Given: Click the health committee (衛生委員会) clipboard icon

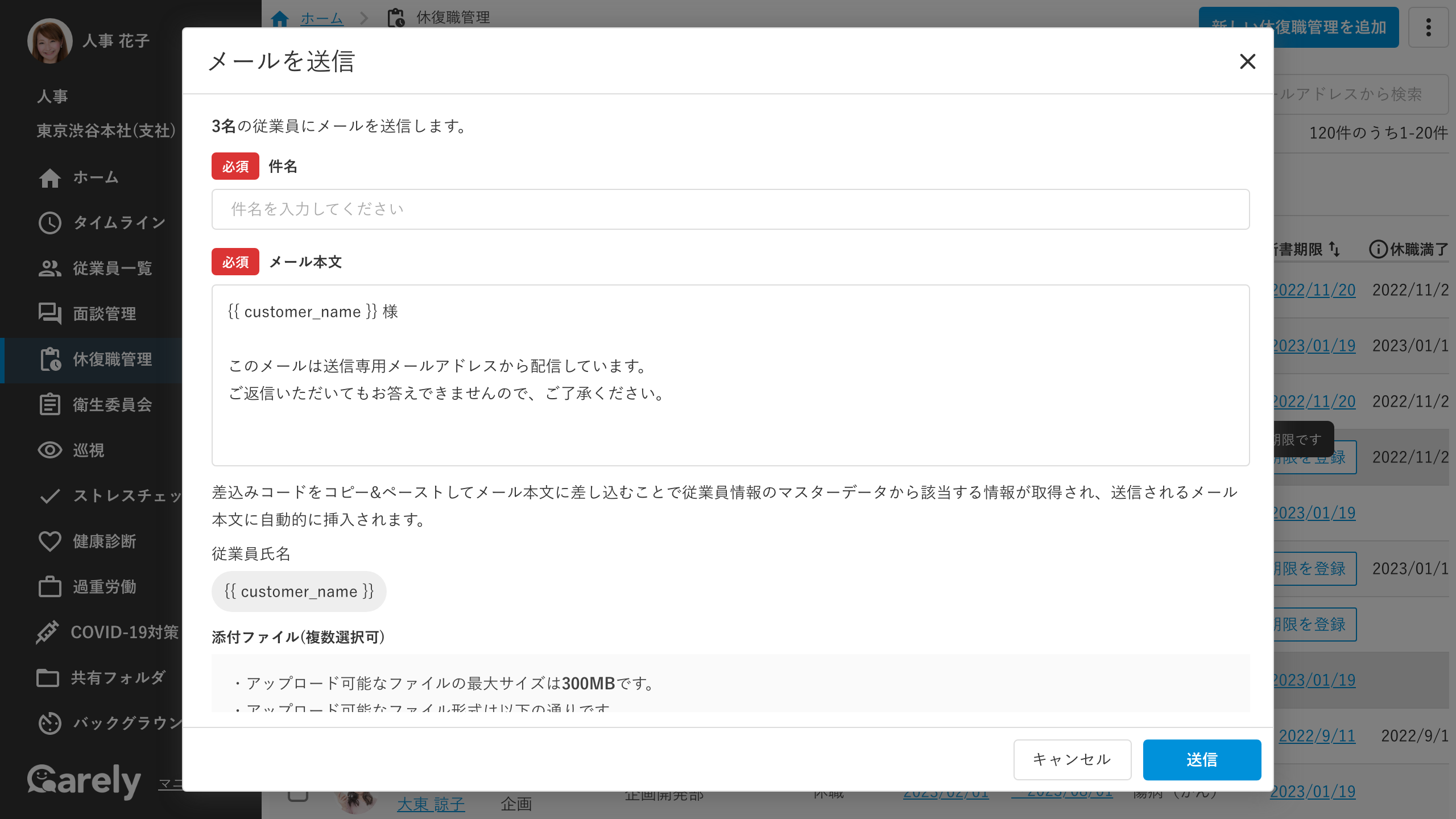Looking at the screenshot, I should [x=49, y=405].
